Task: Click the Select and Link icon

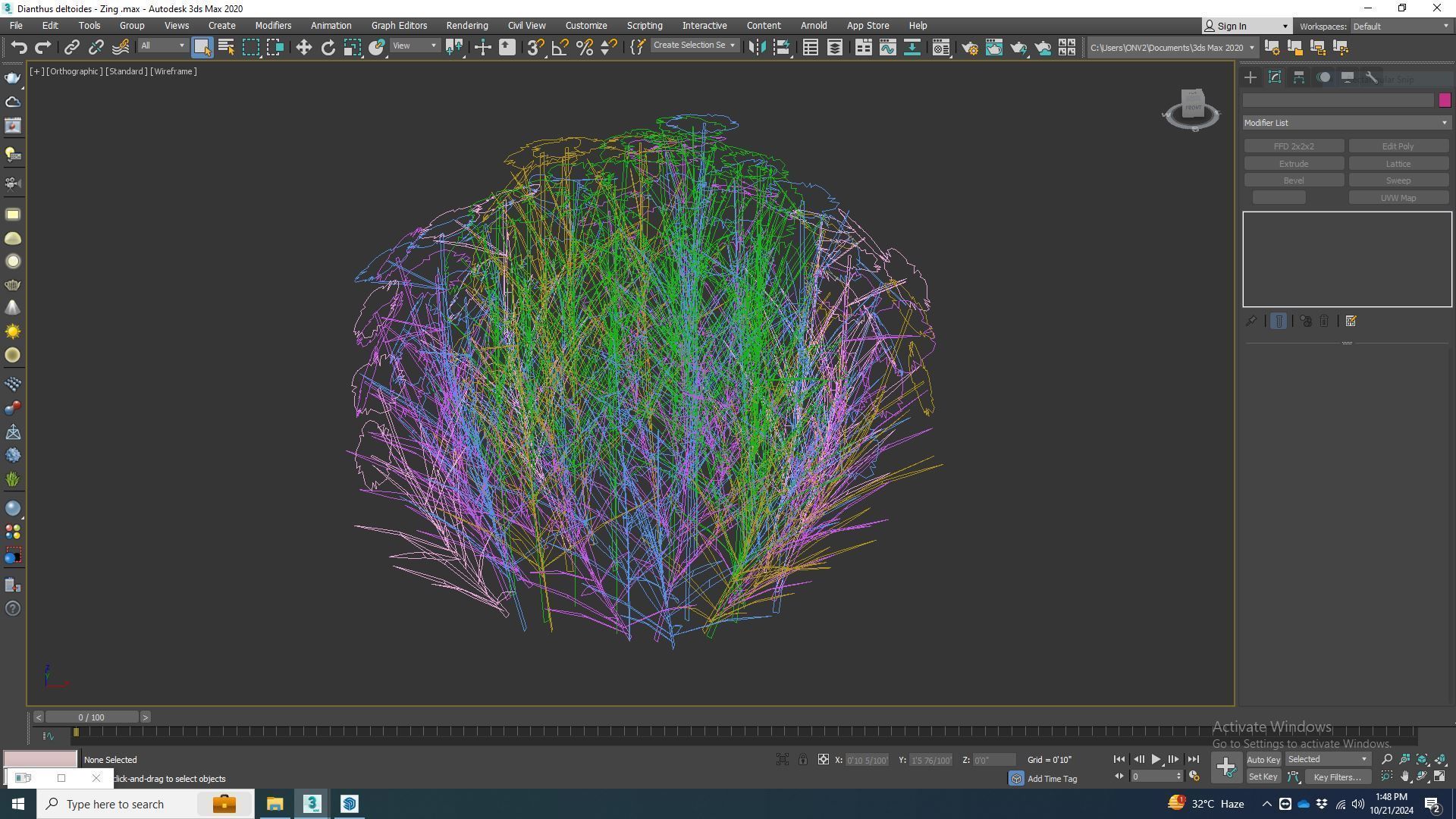Action: 71,48
